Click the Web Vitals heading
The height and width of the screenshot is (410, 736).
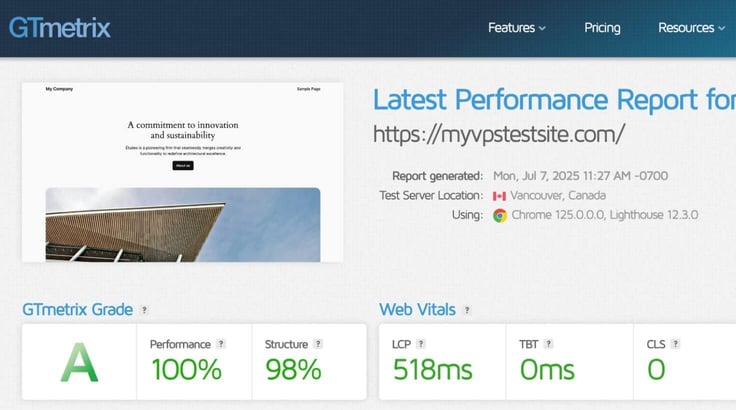point(417,310)
